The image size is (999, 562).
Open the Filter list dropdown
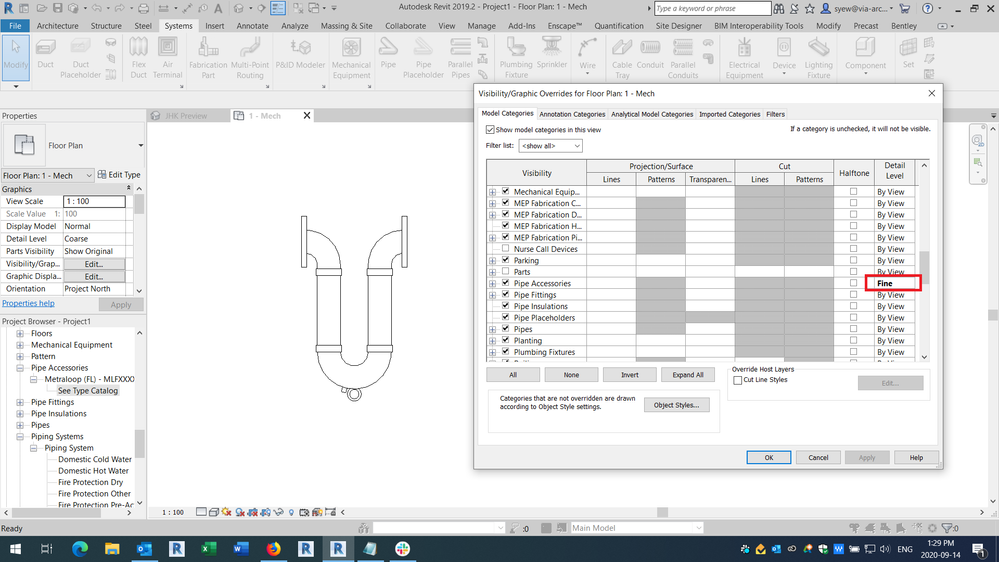[x=550, y=146]
